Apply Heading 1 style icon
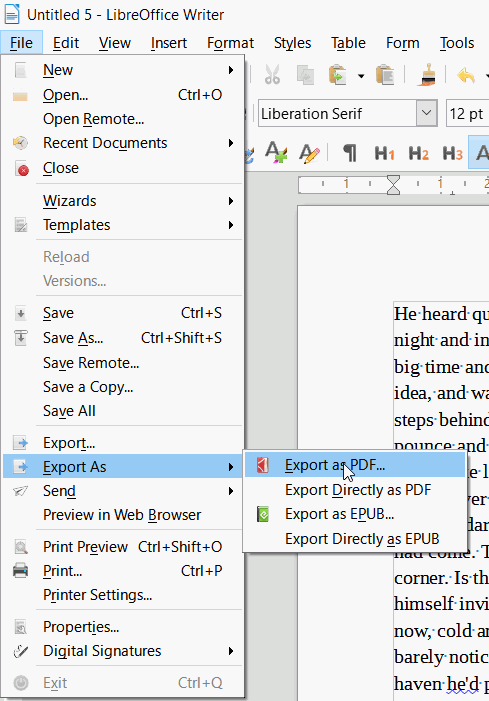The image size is (489, 701). coord(384,154)
